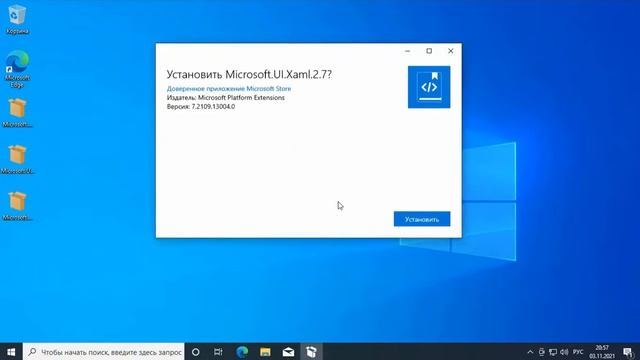This screenshot has width=640, height=360.
Task: Click the blue app package logo tile
Action: (429, 87)
